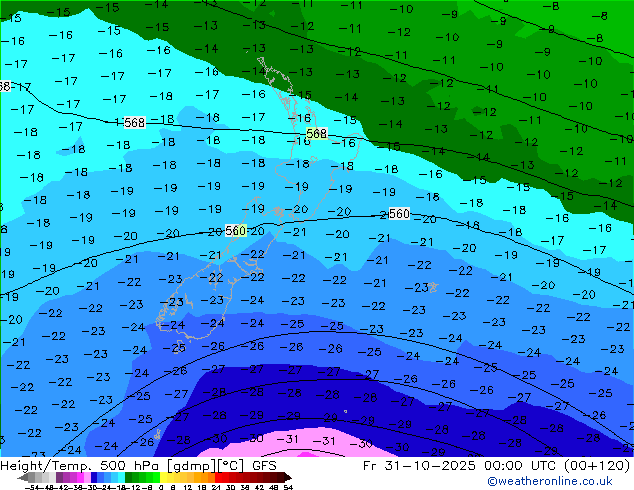Click the small island outline in the far southwest
634x490 pixels.
[157, 434]
